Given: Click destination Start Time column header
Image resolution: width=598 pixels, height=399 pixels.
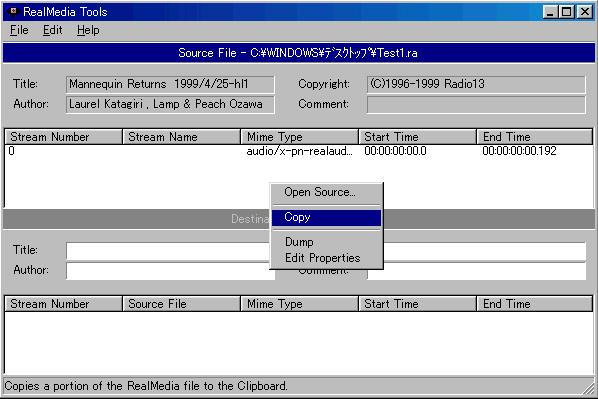Looking at the screenshot, I should 418,304.
